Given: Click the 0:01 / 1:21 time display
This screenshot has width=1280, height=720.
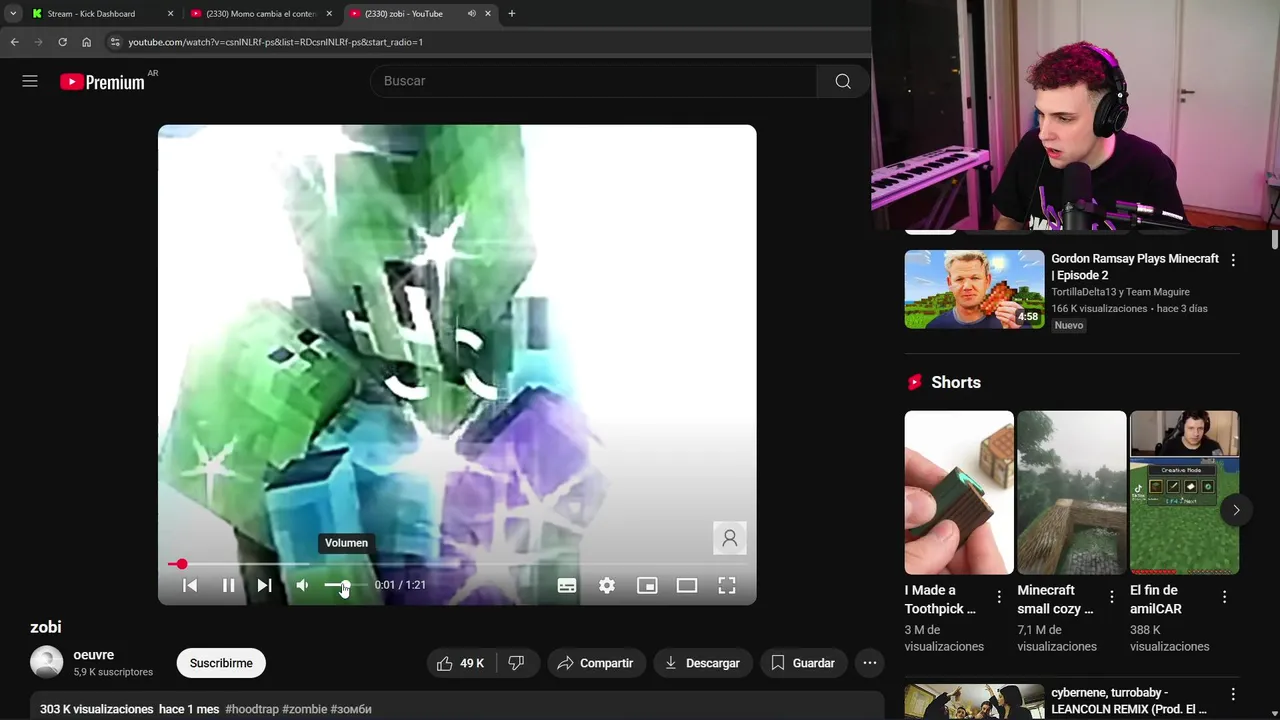Looking at the screenshot, I should point(400,585).
